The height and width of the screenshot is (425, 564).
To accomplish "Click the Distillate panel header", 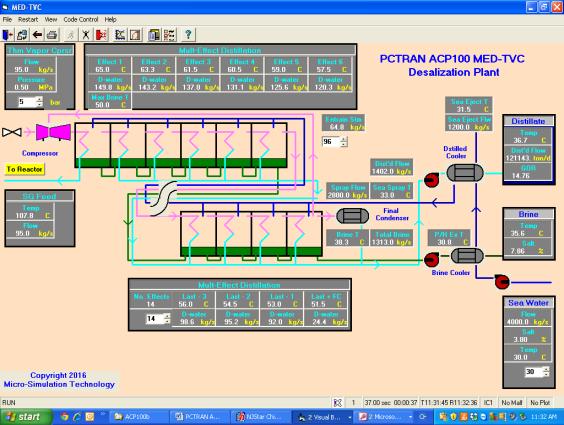I will pos(528,122).
